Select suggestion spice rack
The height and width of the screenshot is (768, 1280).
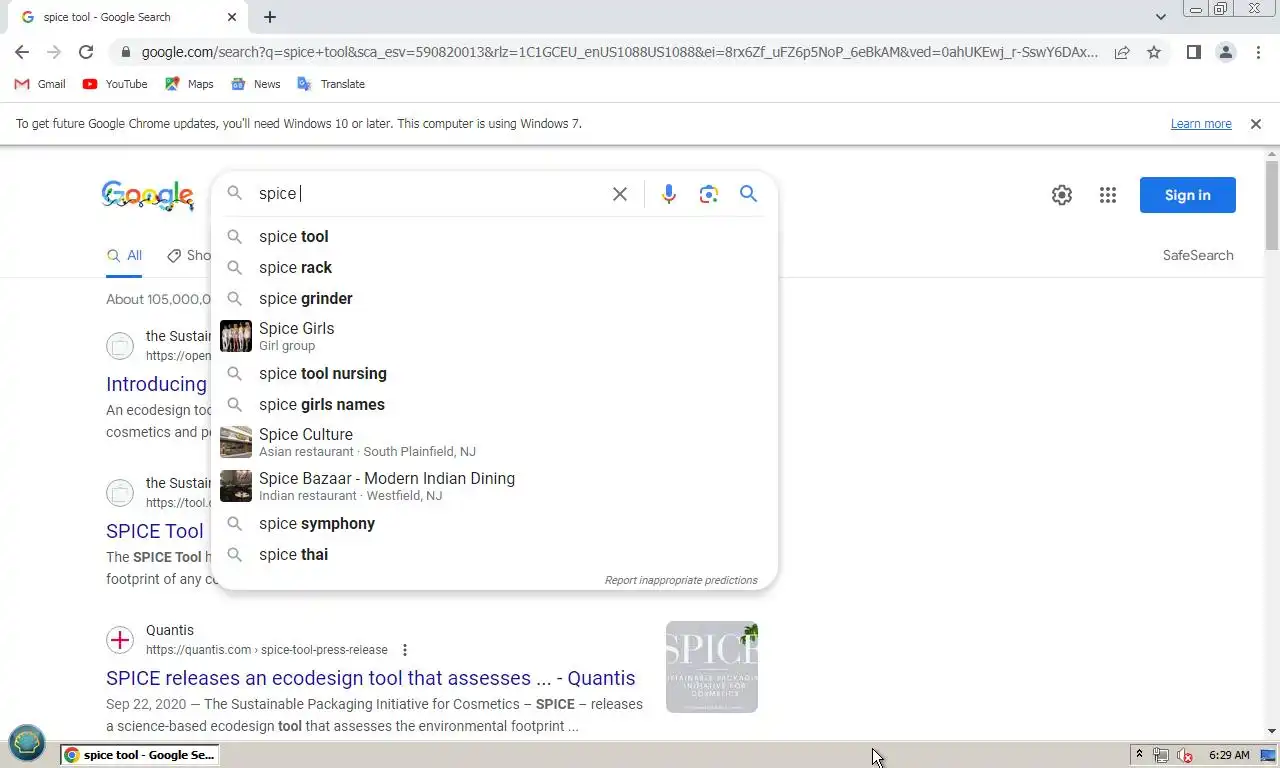tap(494, 268)
